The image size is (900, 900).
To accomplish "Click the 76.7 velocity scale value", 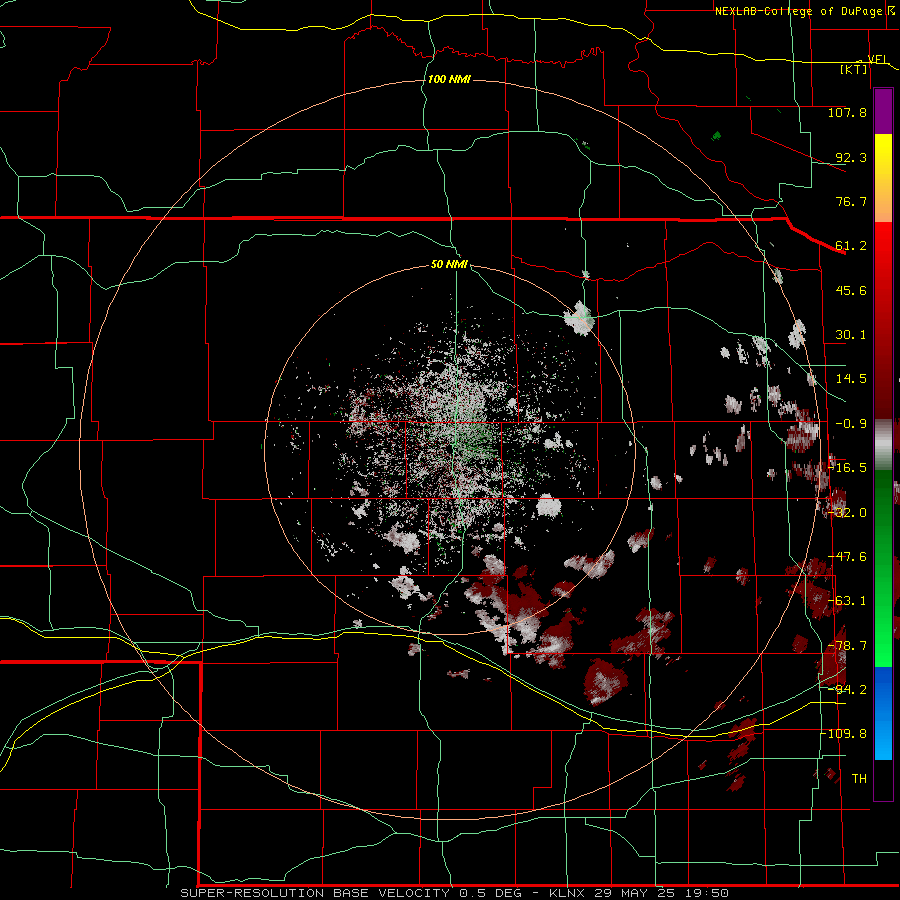I will 851,201.
